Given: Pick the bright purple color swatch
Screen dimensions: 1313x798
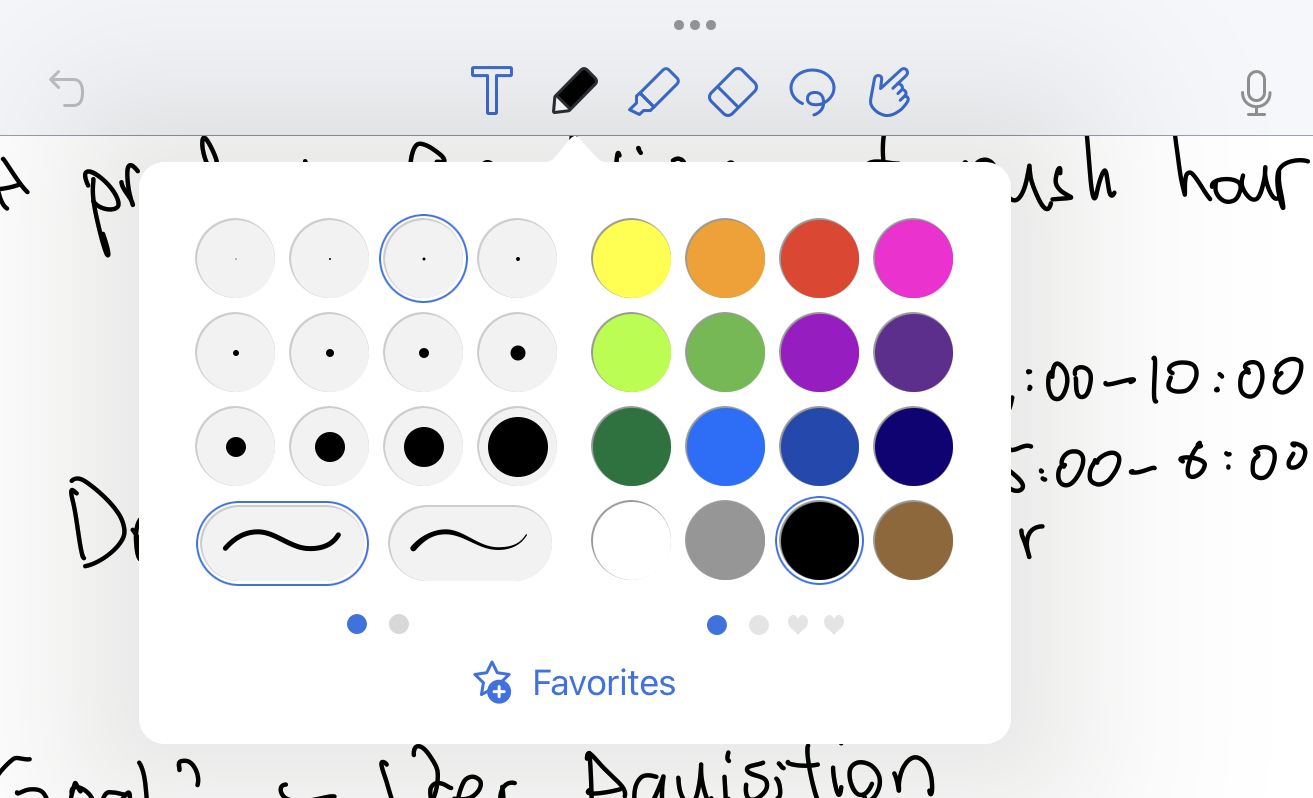Looking at the screenshot, I should (819, 353).
